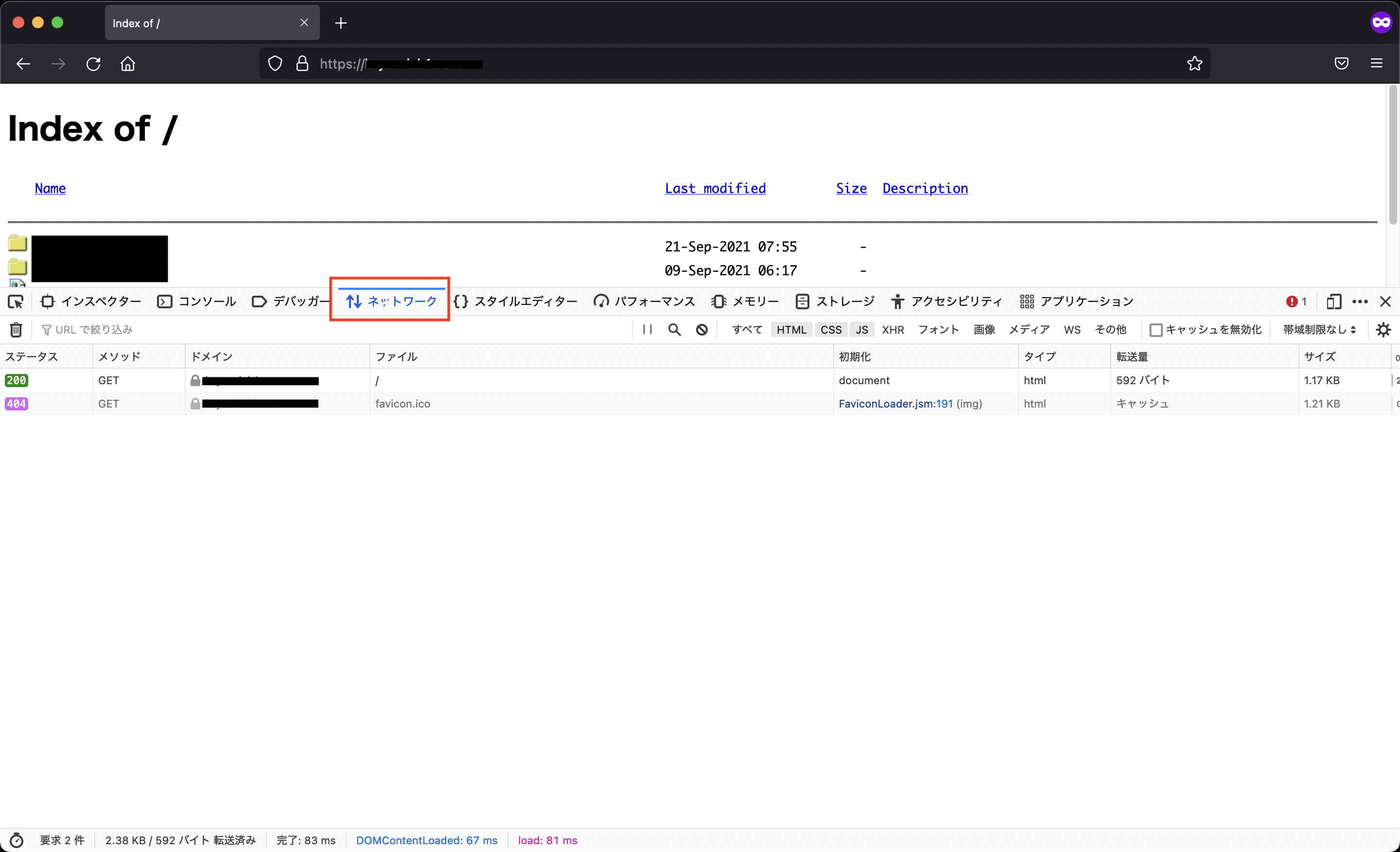Bookmark page with star icon

pyautogui.click(x=1194, y=64)
